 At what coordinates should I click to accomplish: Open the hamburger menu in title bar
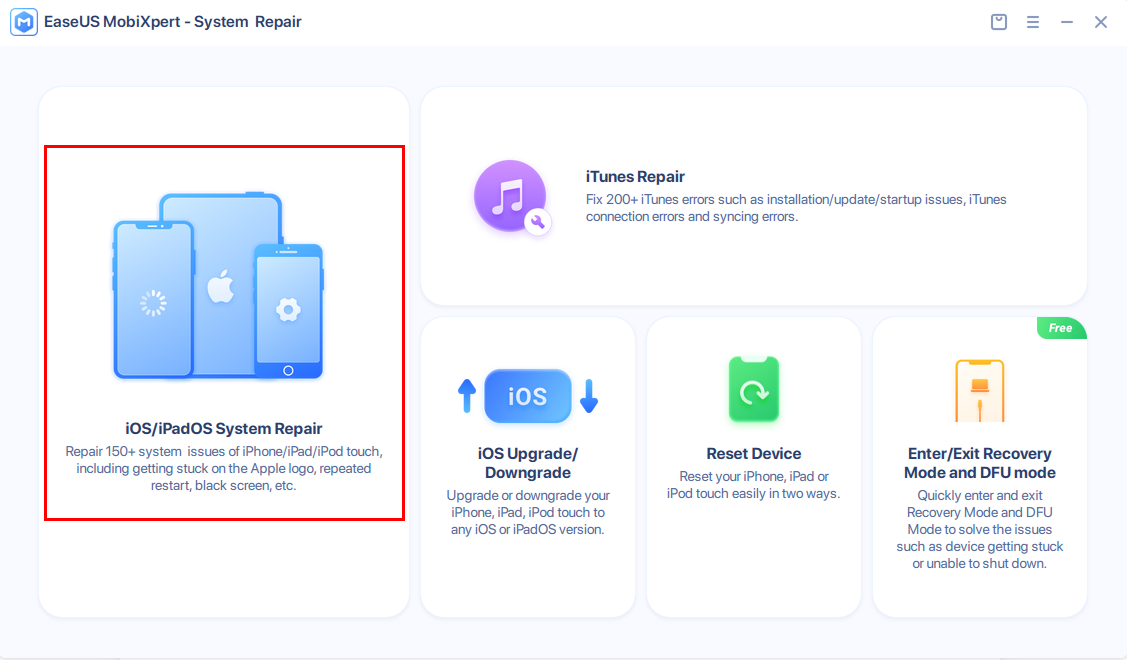(x=1033, y=22)
